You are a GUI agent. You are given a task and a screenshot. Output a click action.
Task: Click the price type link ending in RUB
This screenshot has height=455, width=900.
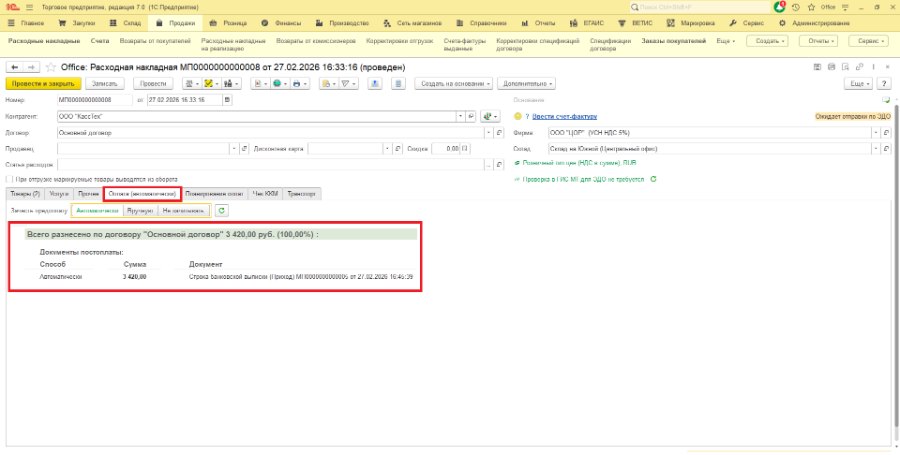pos(579,164)
